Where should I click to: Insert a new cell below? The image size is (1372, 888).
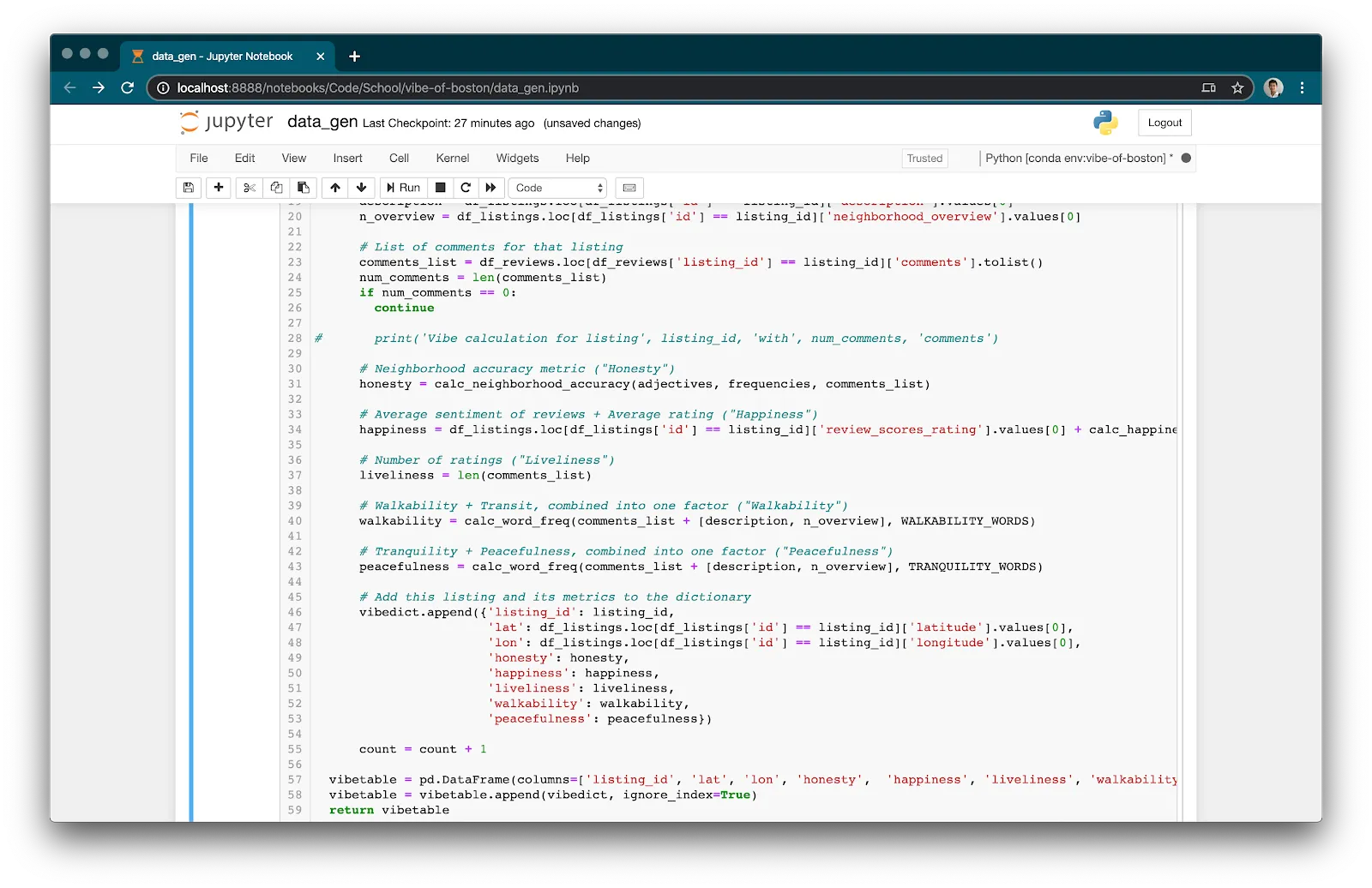(219, 188)
